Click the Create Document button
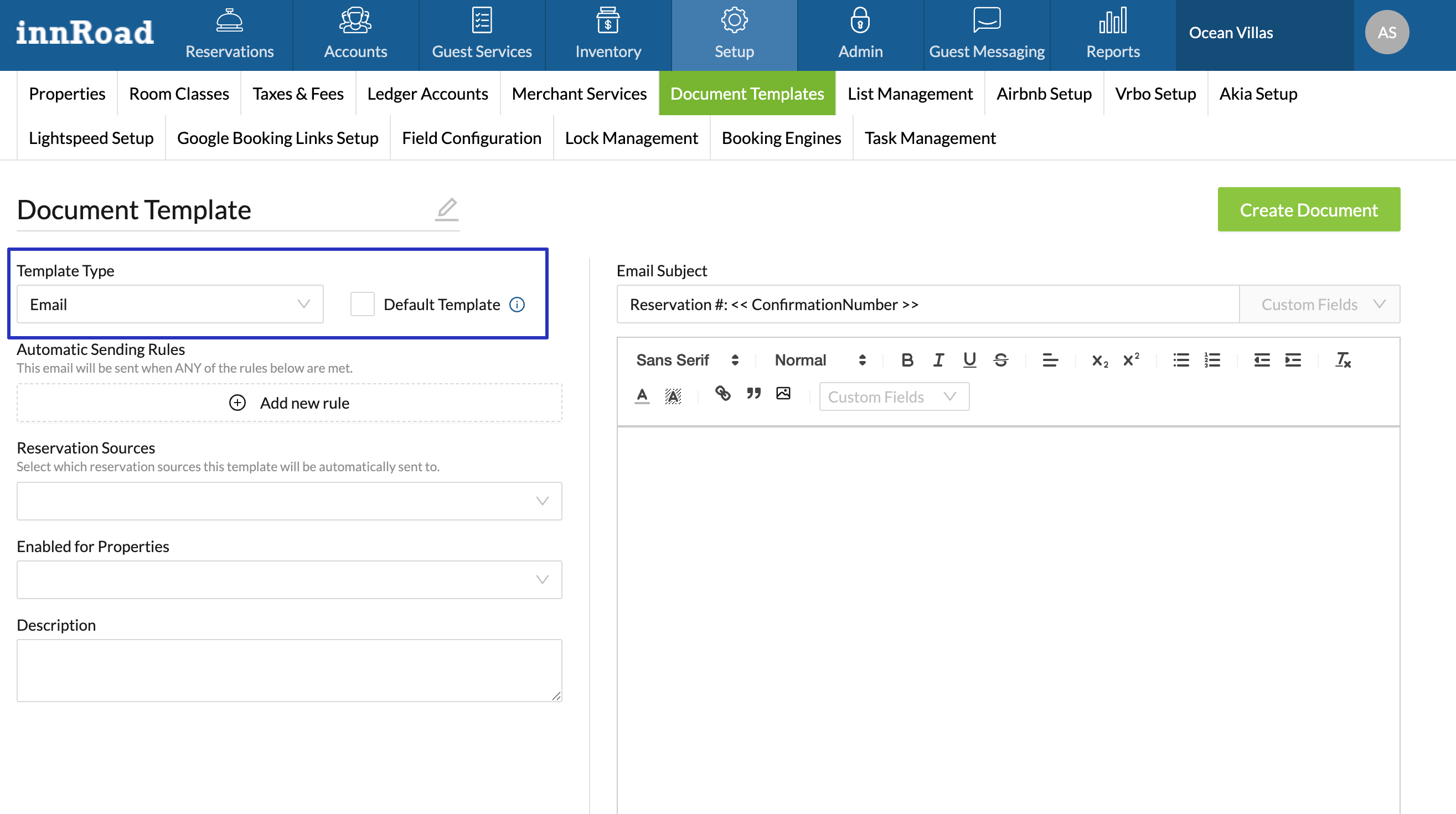The height and width of the screenshot is (814, 1456). coord(1308,210)
